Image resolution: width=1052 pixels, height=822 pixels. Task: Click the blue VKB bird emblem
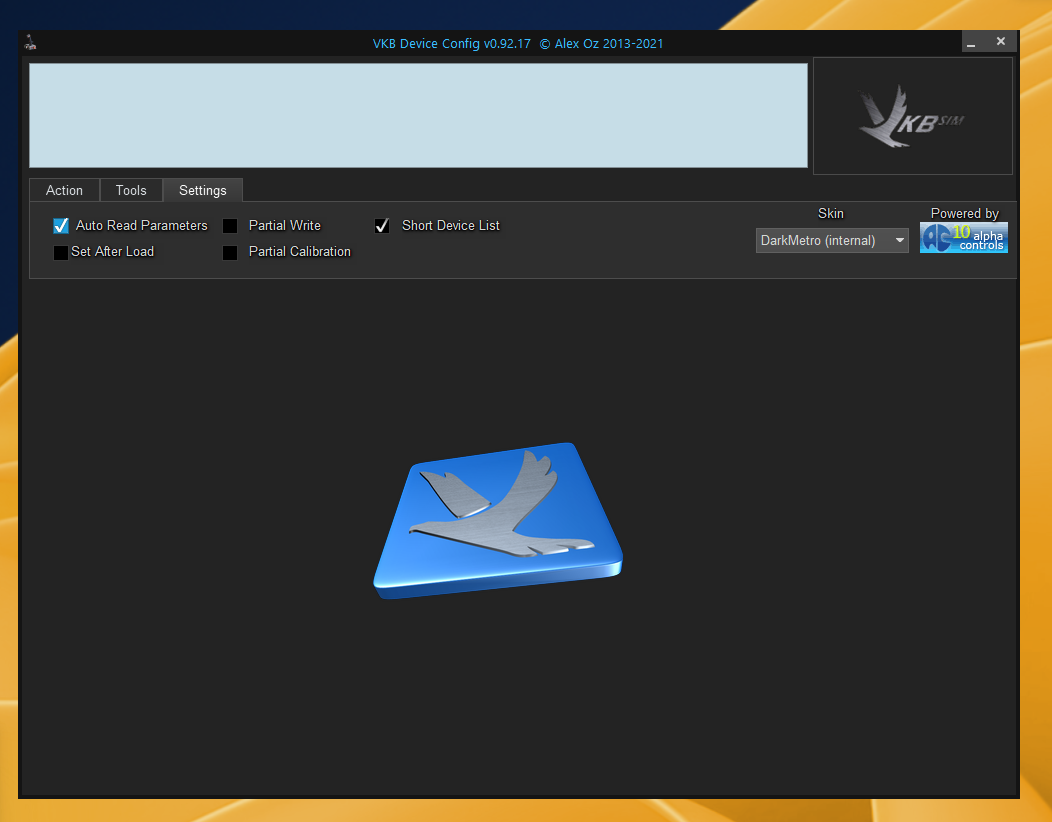coord(498,520)
